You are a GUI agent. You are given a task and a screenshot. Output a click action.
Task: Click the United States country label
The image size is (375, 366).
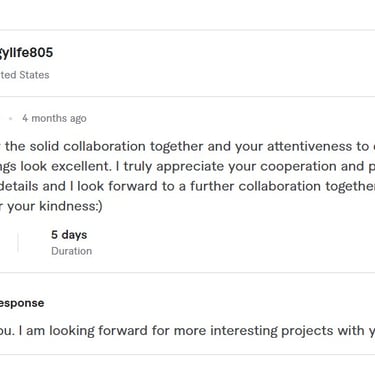(25, 75)
